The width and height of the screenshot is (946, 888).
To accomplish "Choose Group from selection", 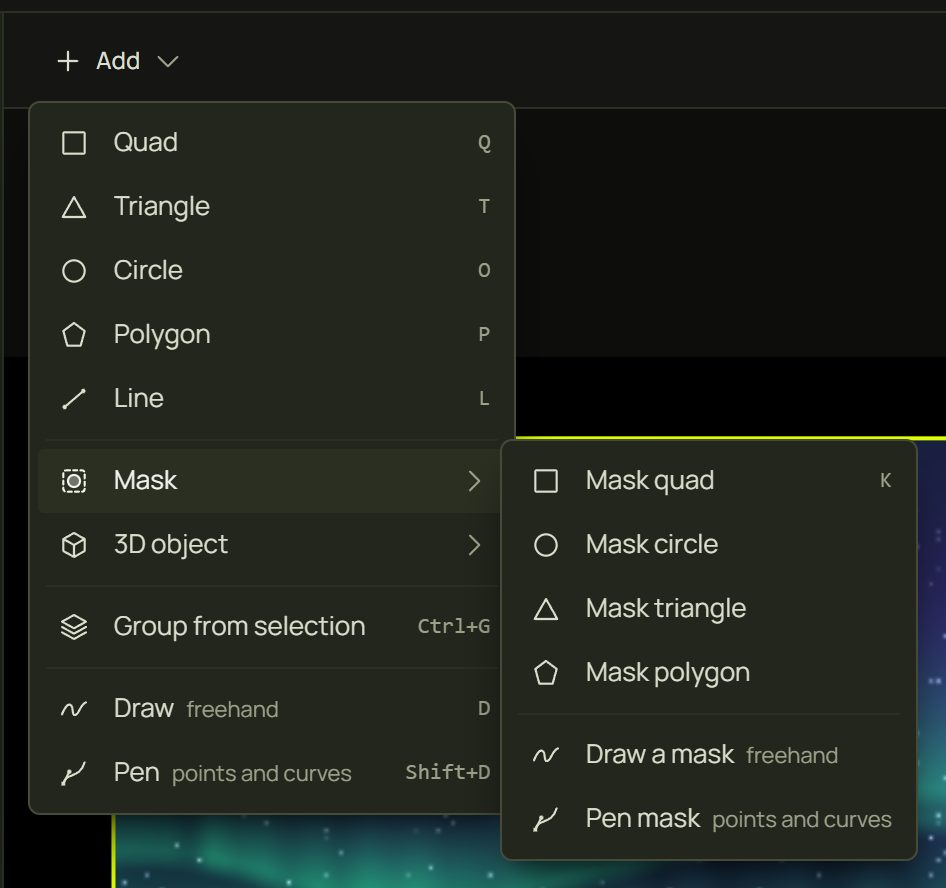I will point(270,627).
